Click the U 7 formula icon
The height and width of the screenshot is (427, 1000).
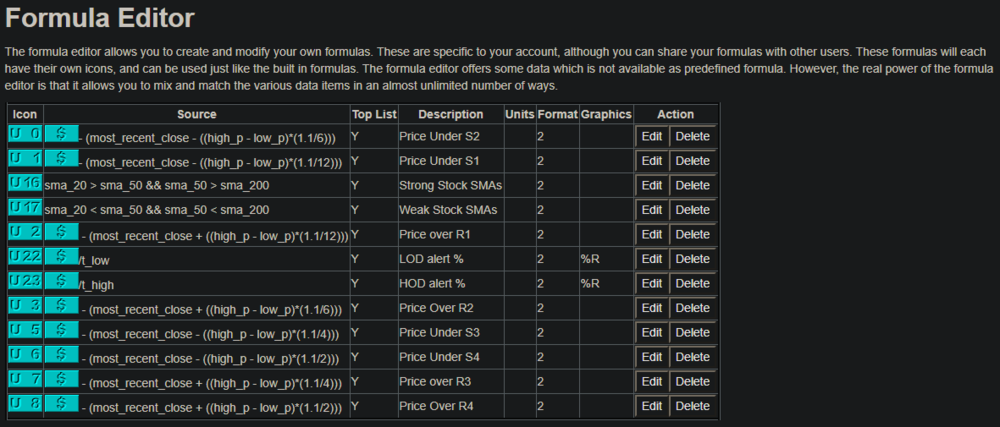pyautogui.click(x=25, y=379)
